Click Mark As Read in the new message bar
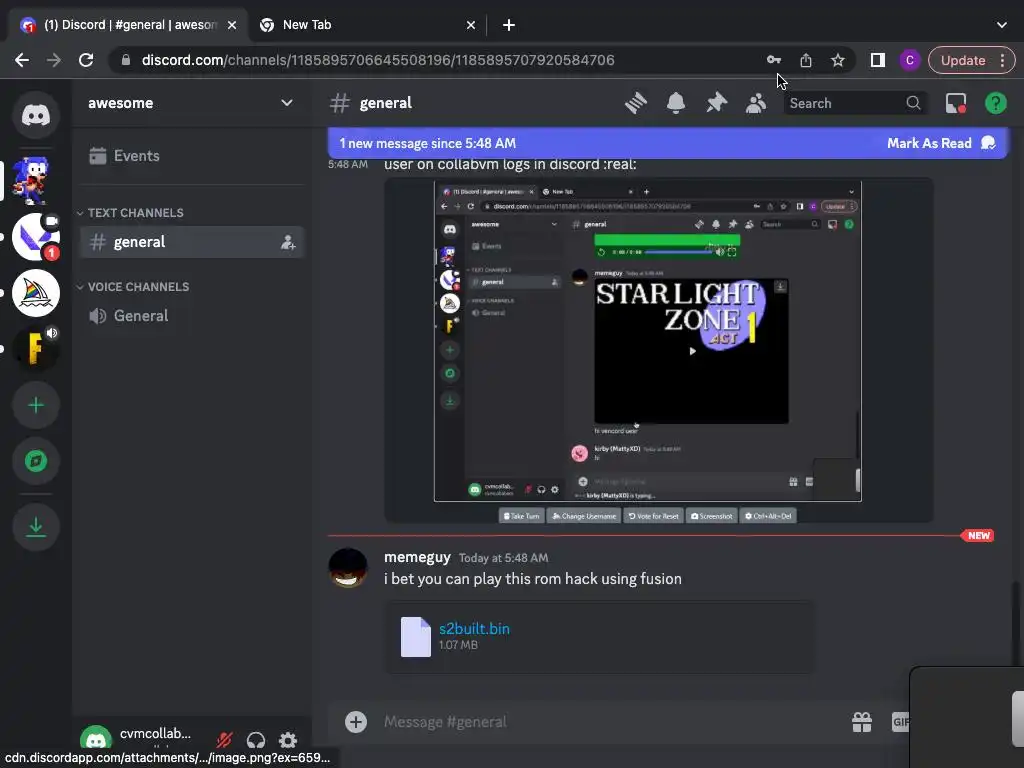1024x768 pixels. [x=940, y=143]
